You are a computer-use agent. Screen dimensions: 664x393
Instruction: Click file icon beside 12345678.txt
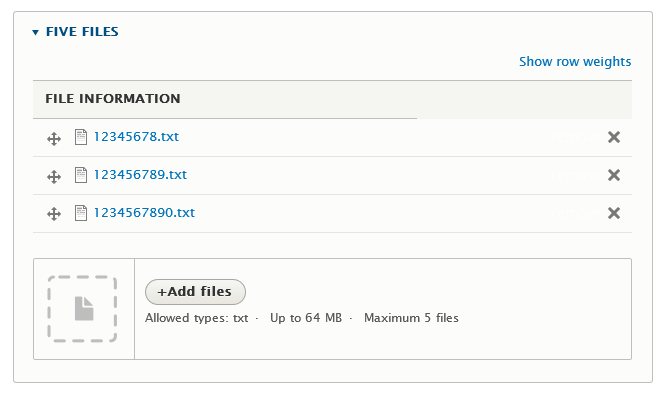tap(80, 137)
